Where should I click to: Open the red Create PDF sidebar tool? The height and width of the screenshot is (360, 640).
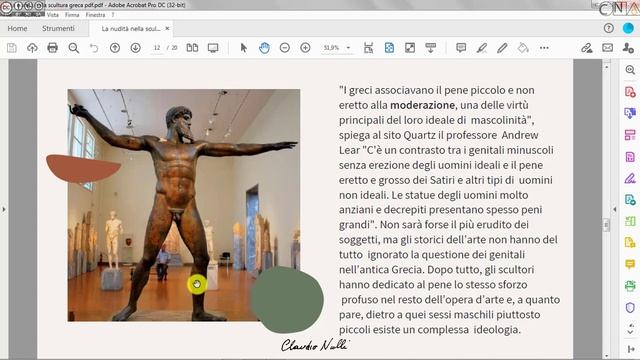point(630,92)
